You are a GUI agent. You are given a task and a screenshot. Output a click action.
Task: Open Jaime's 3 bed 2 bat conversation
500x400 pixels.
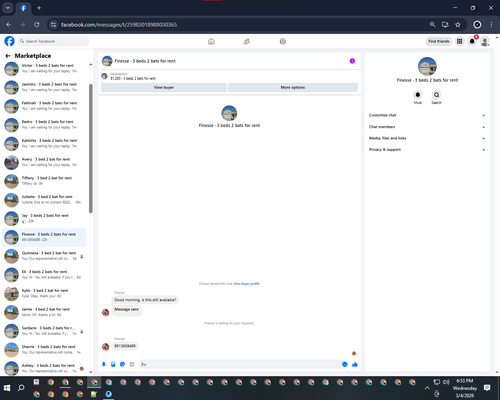(x=44, y=312)
